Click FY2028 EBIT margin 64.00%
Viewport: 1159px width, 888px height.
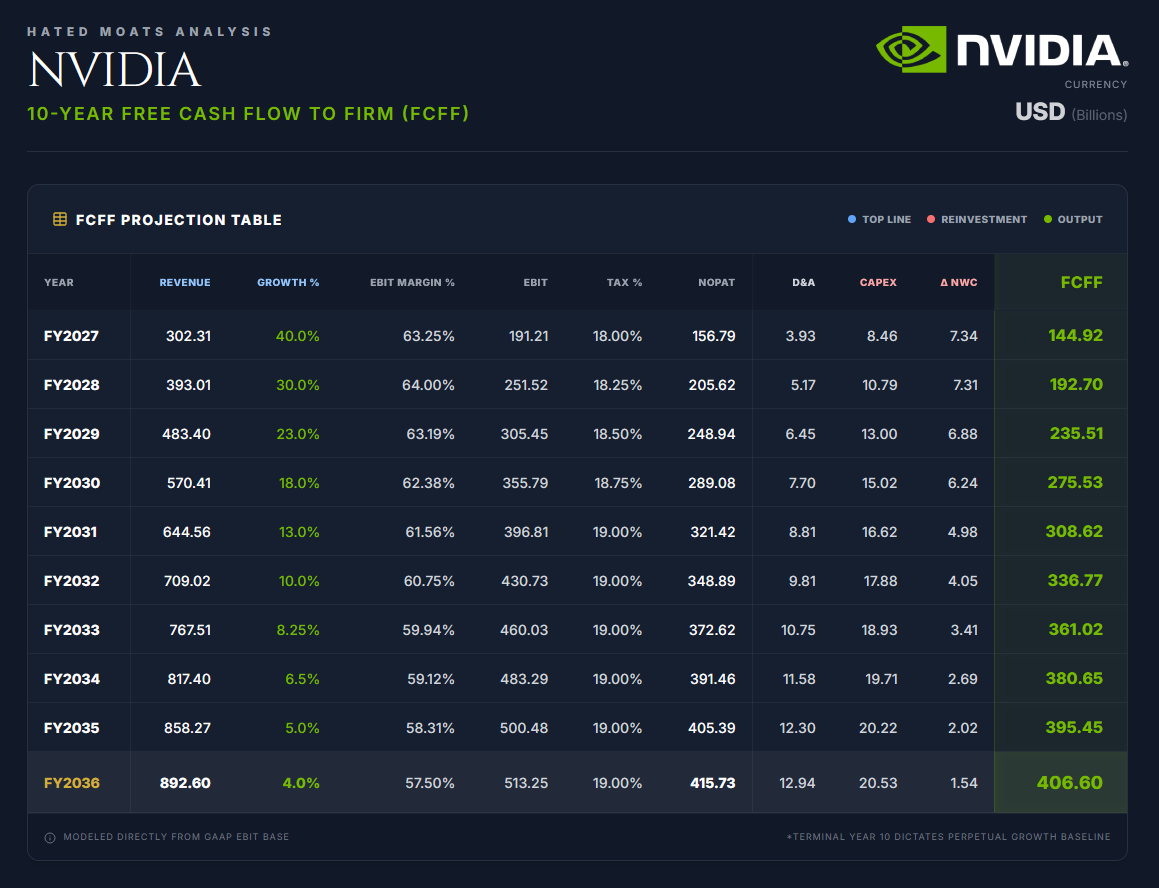coord(428,384)
